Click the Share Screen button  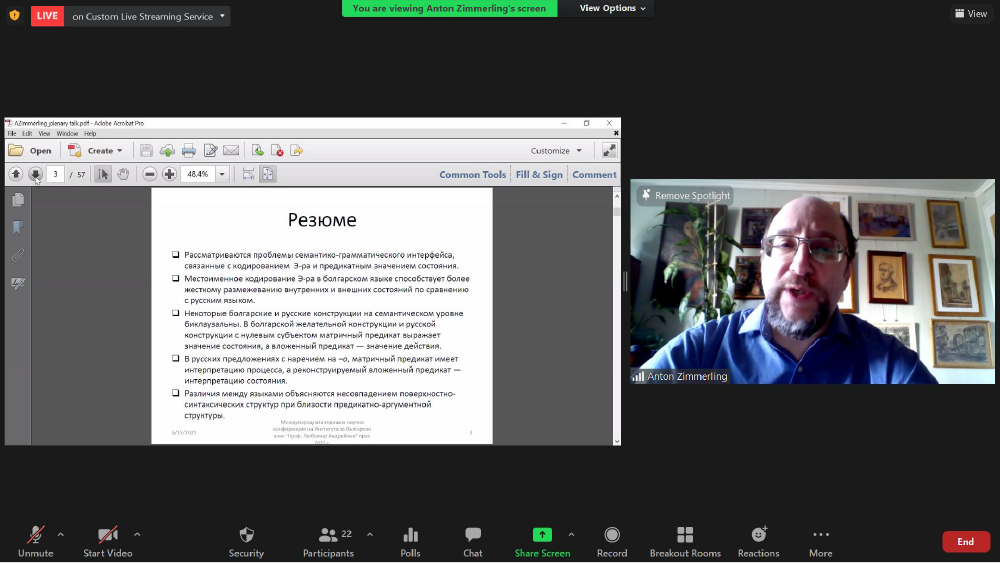(x=542, y=541)
